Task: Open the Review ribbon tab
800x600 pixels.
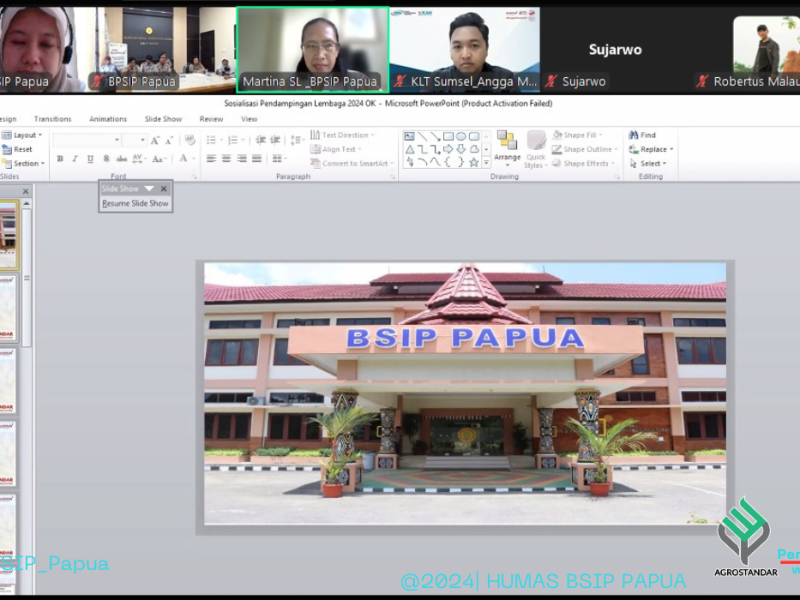Action: pyautogui.click(x=211, y=119)
